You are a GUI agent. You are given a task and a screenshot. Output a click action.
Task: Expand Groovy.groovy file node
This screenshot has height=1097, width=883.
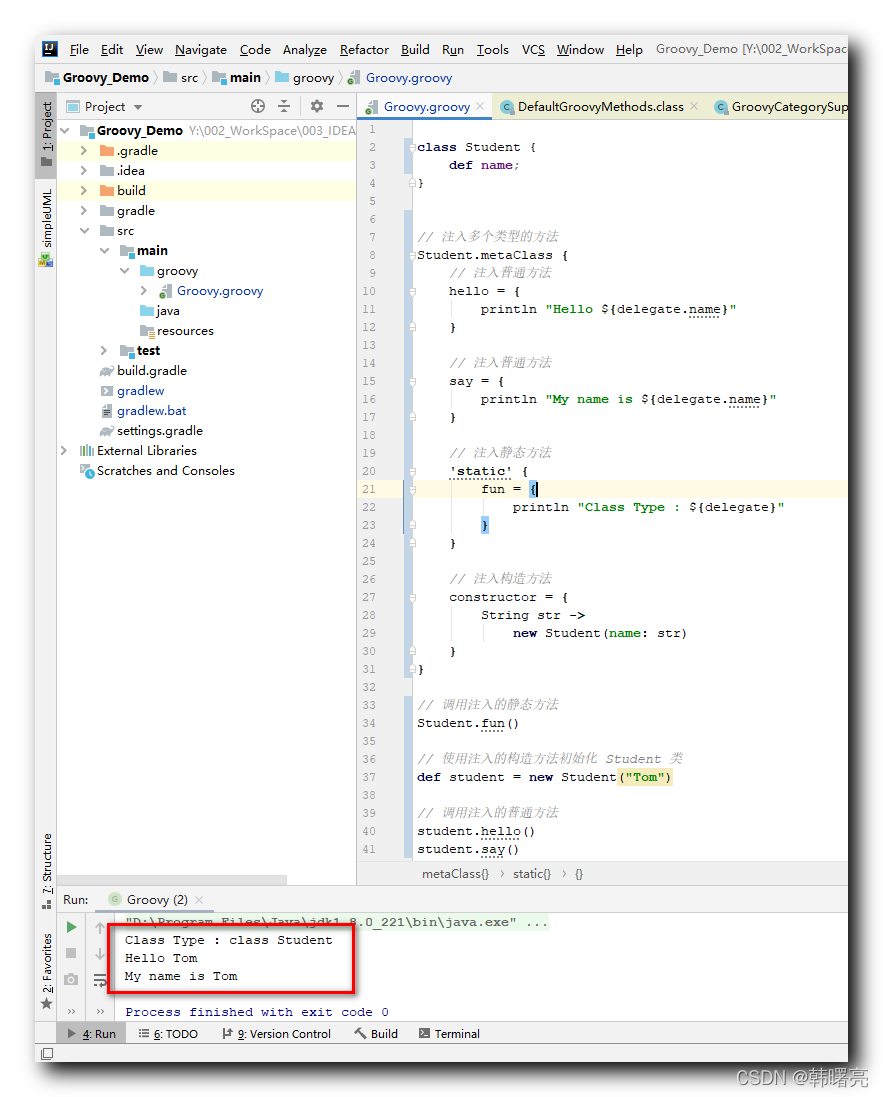(144, 290)
